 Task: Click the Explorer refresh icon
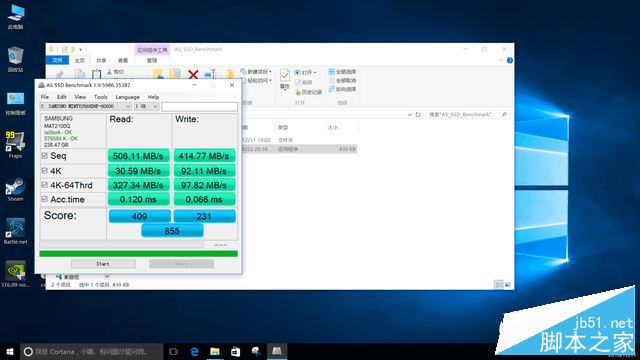click(x=418, y=115)
